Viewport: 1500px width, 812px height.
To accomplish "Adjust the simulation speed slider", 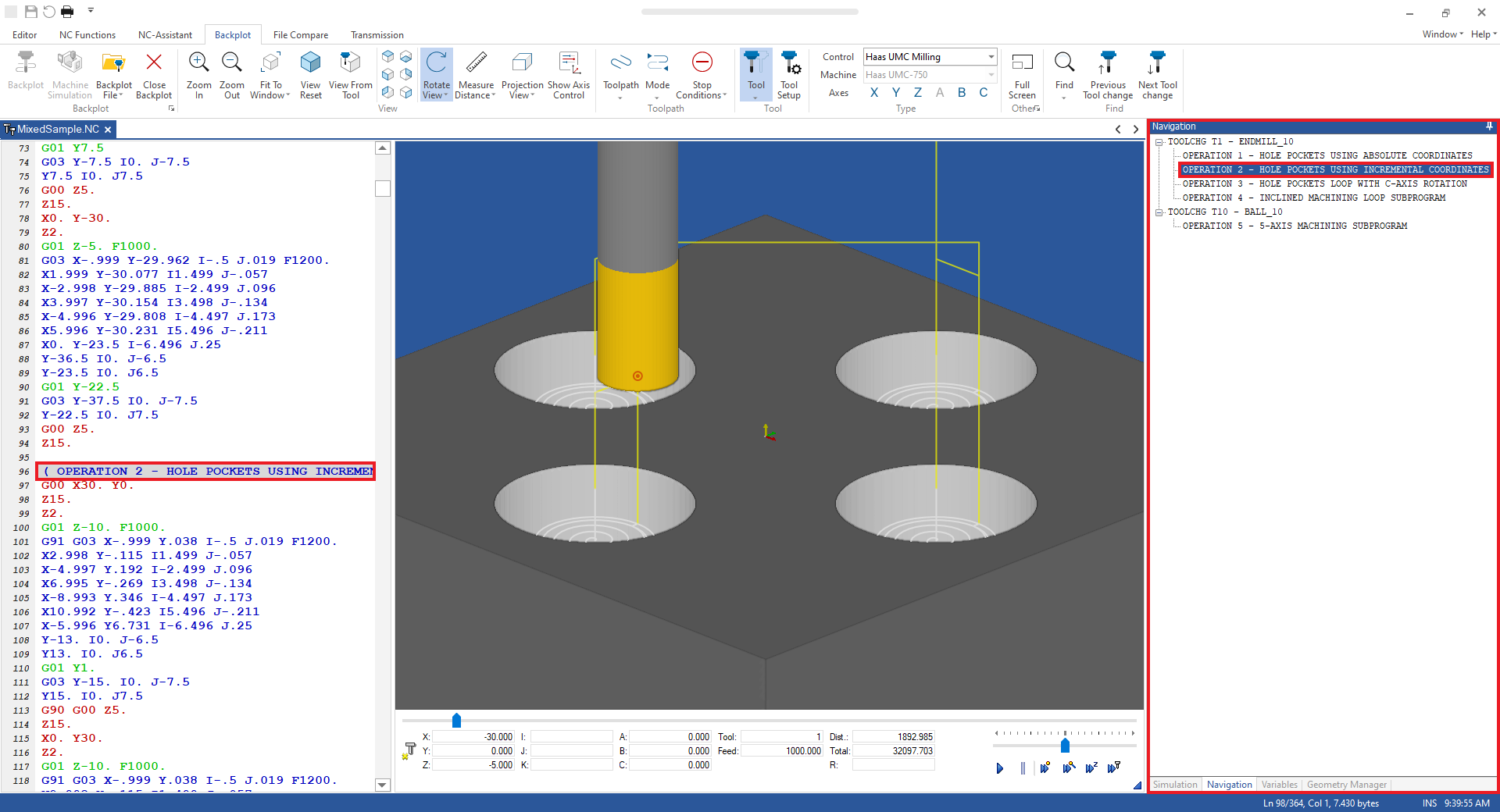I will (x=1065, y=746).
